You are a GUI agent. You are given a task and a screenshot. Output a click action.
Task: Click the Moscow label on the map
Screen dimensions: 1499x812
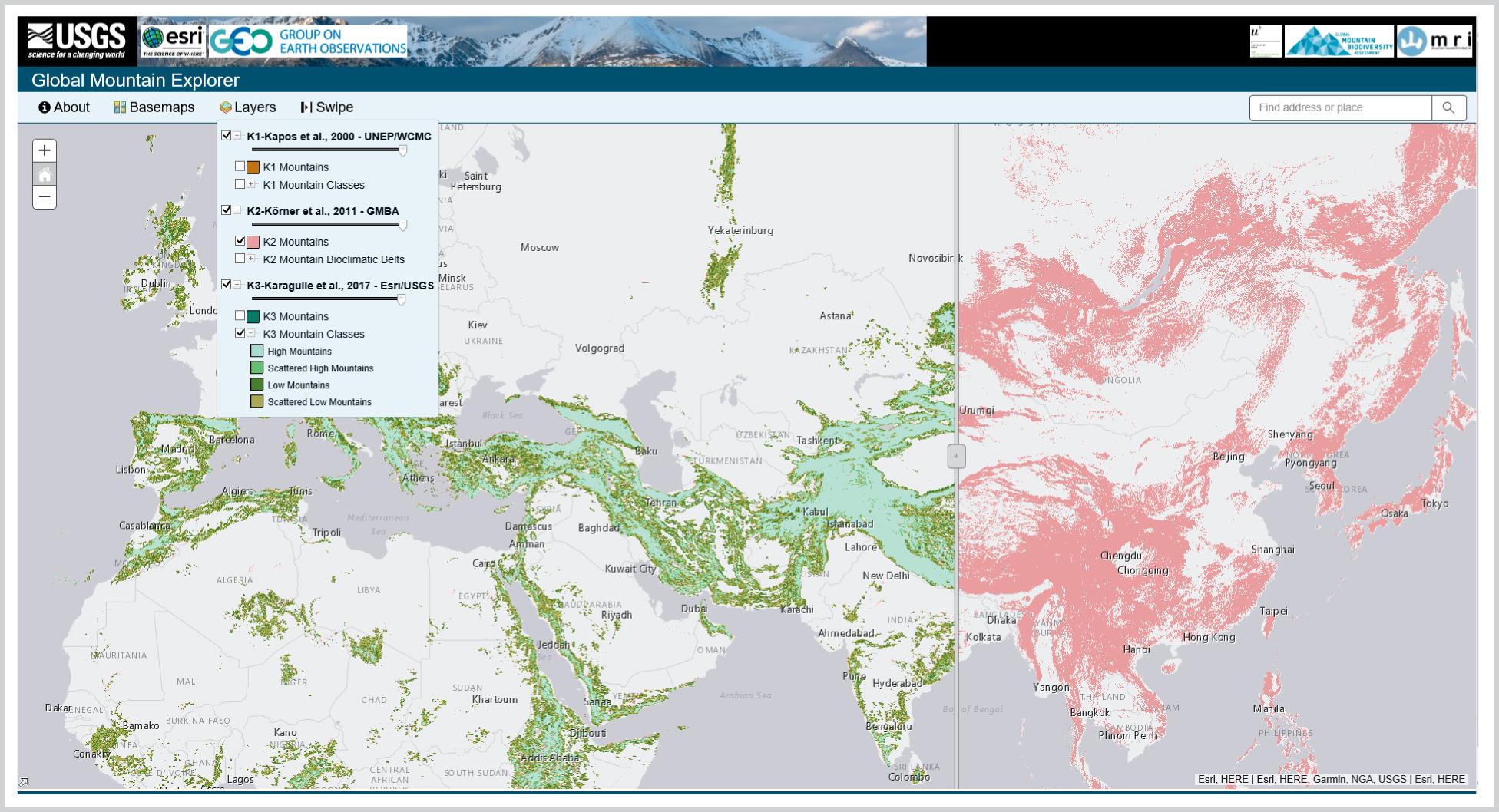[540, 247]
